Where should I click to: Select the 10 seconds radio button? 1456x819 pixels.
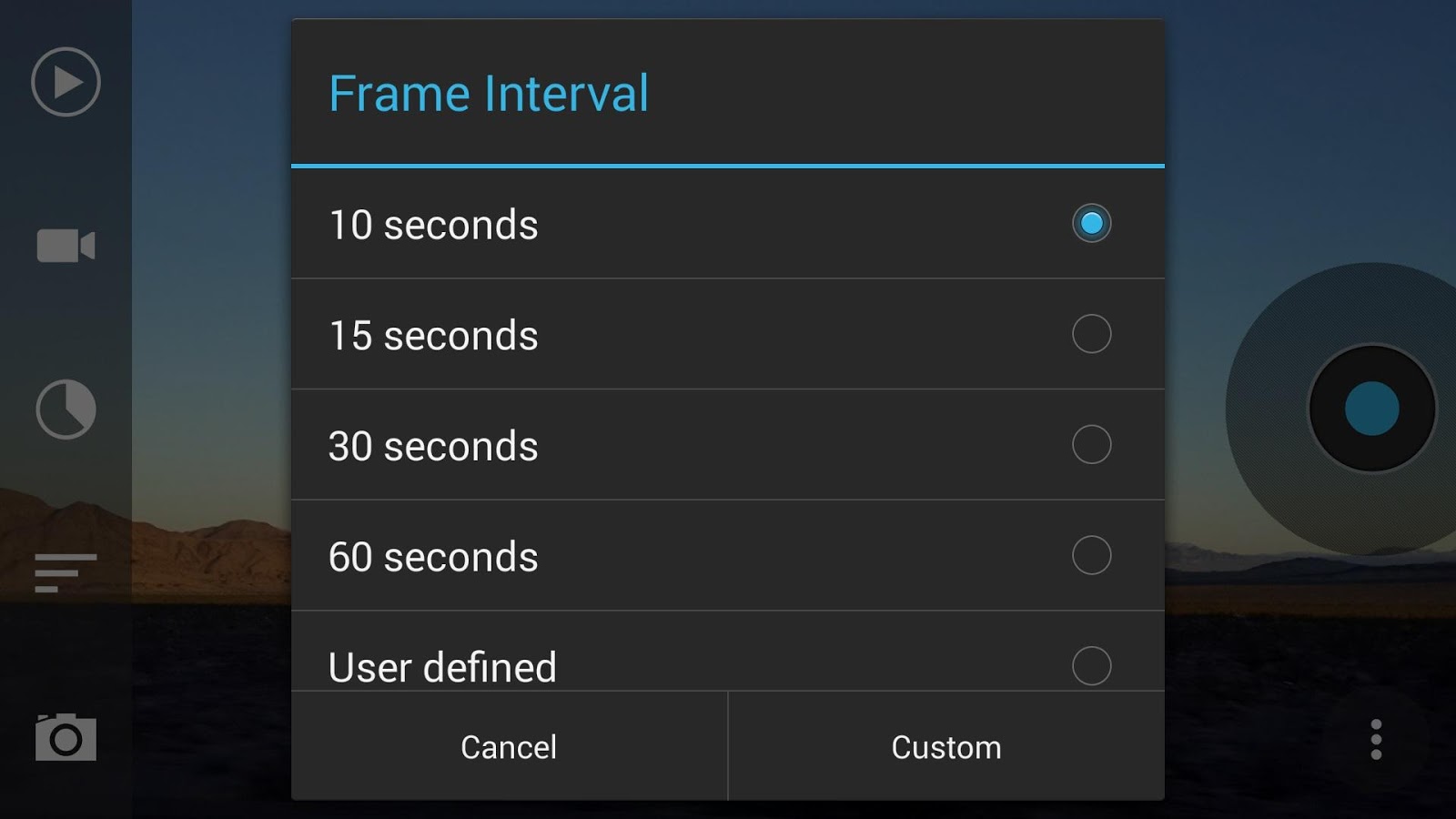coord(1092,223)
